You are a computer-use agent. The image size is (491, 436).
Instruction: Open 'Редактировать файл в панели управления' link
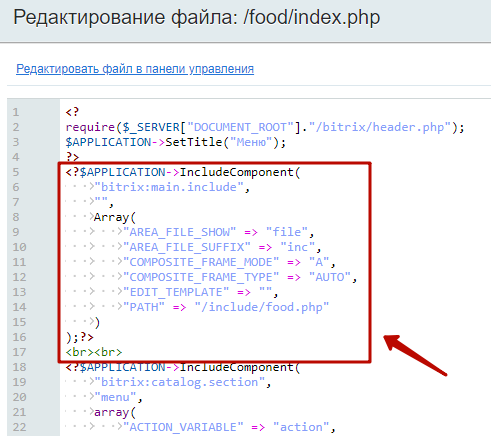[135, 69]
